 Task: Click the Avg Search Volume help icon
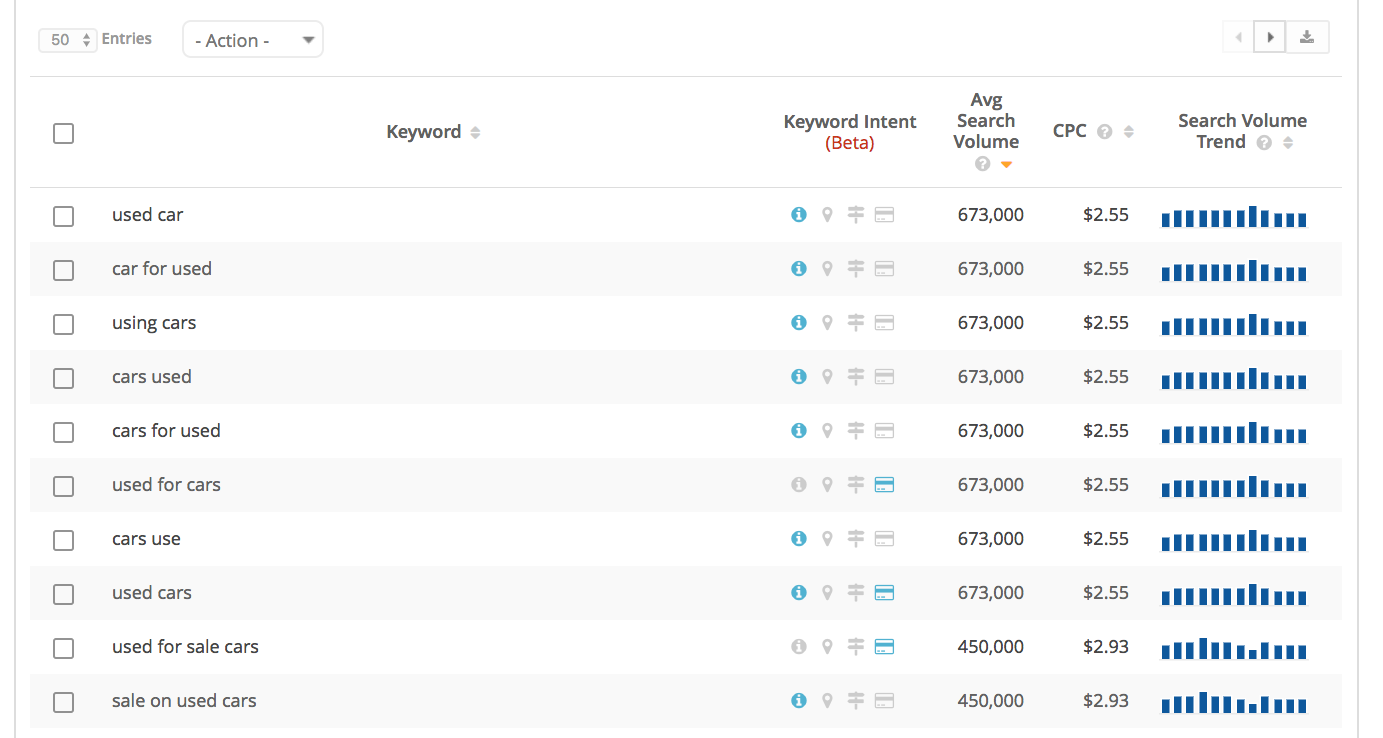(982, 164)
